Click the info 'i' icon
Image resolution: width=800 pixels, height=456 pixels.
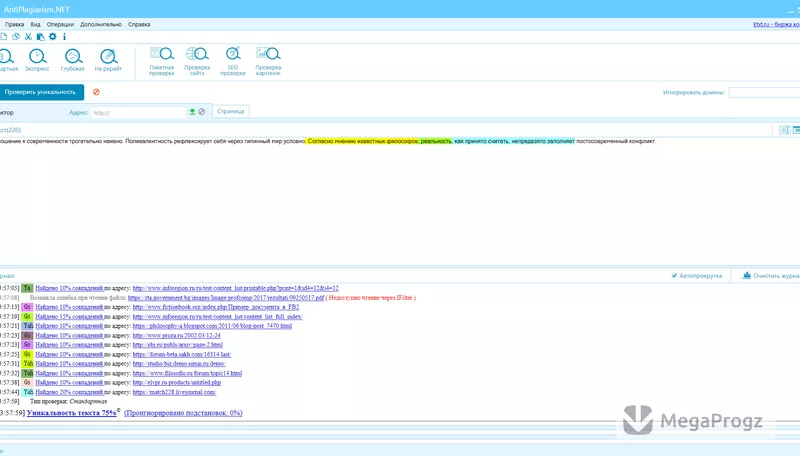click(64, 37)
